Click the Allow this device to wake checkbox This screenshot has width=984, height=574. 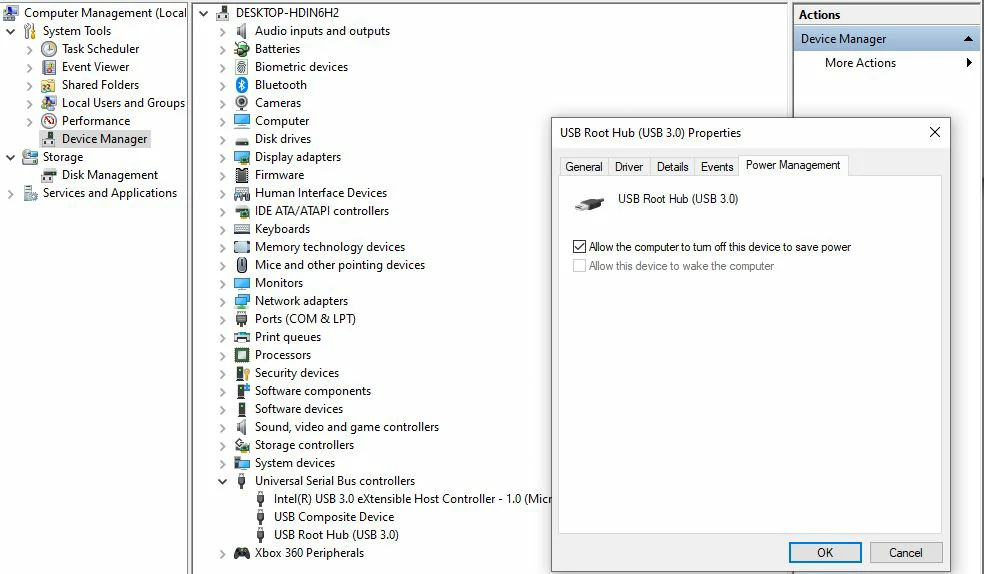pyautogui.click(x=579, y=265)
